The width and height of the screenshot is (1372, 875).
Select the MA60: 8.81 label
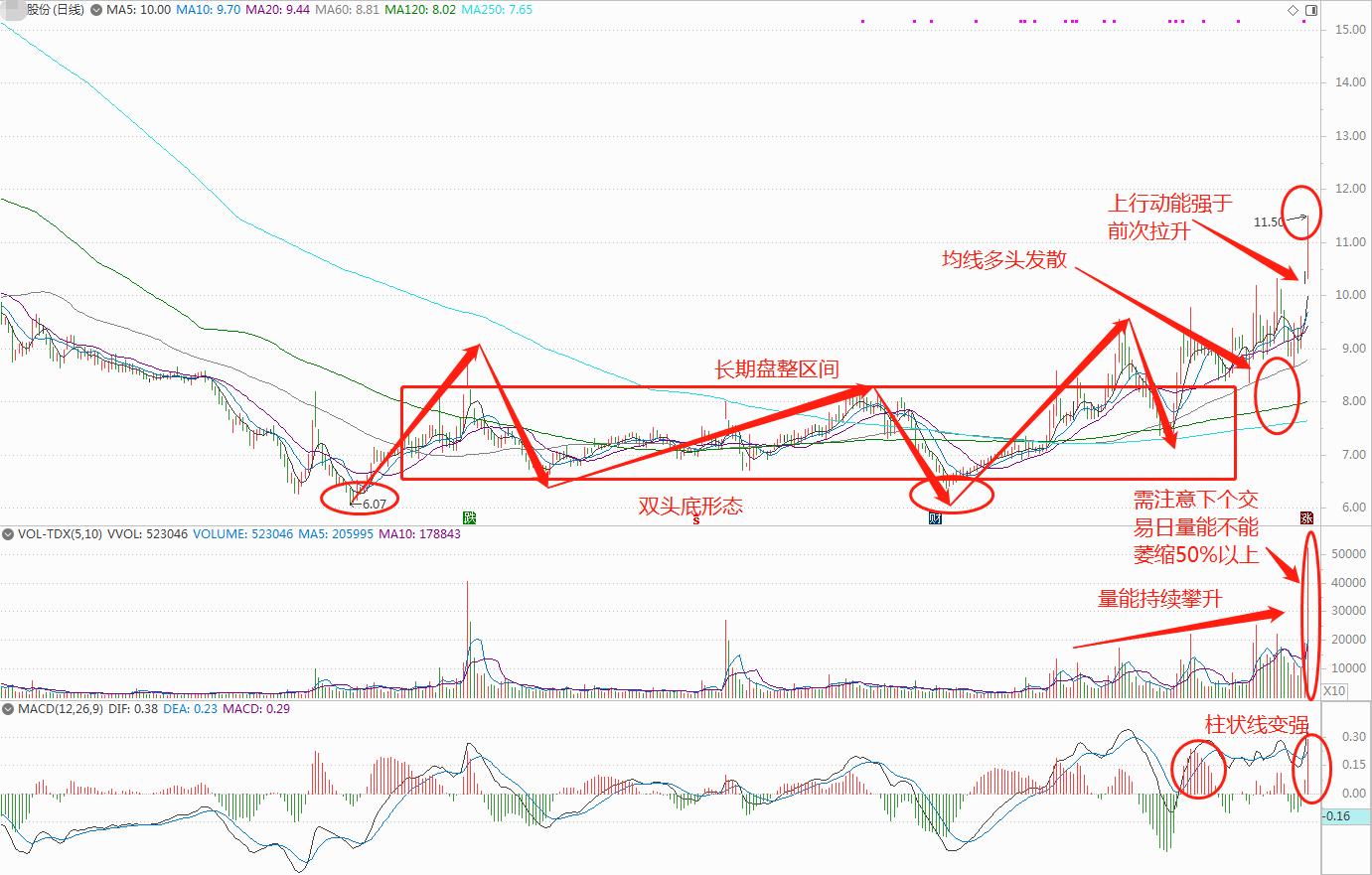(x=345, y=9)
